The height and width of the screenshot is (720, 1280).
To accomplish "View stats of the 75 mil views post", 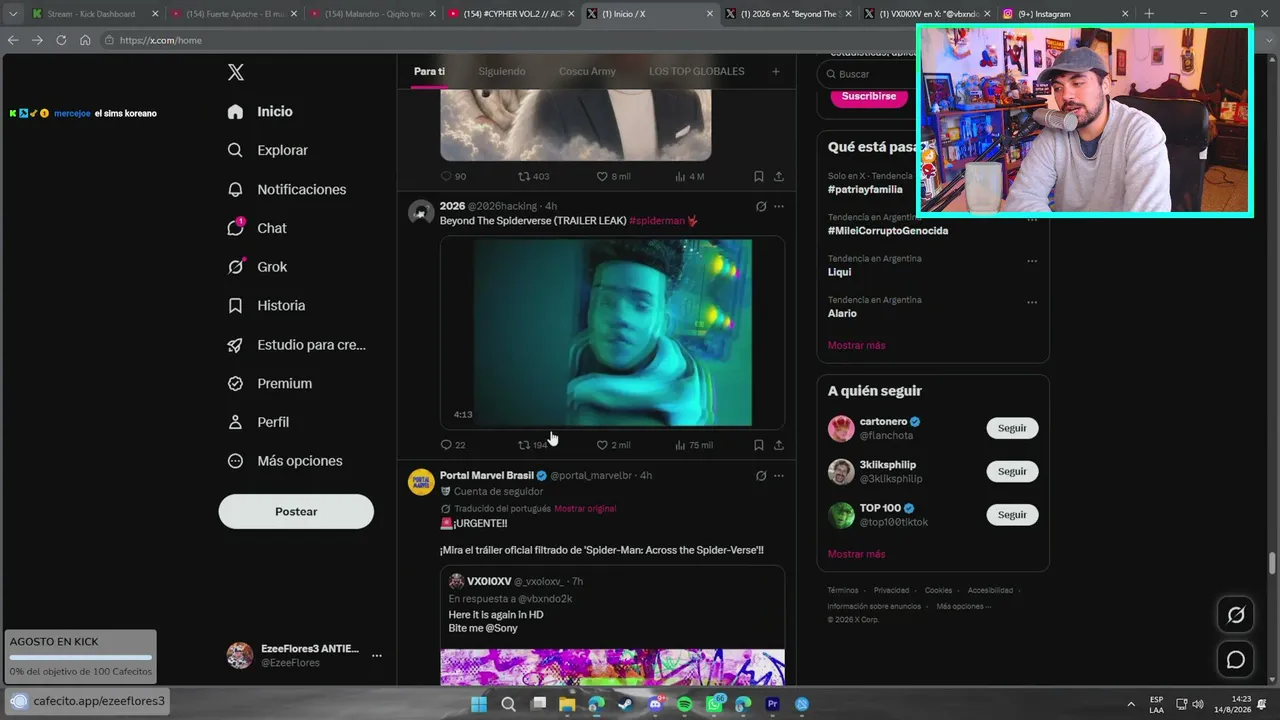I will pyautogui.click(x=694, y=445).
